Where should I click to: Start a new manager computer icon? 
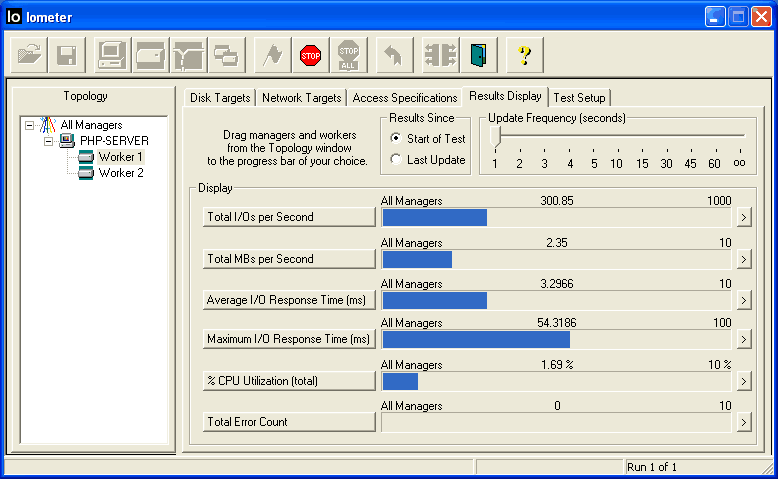click(x=112, y=55)
